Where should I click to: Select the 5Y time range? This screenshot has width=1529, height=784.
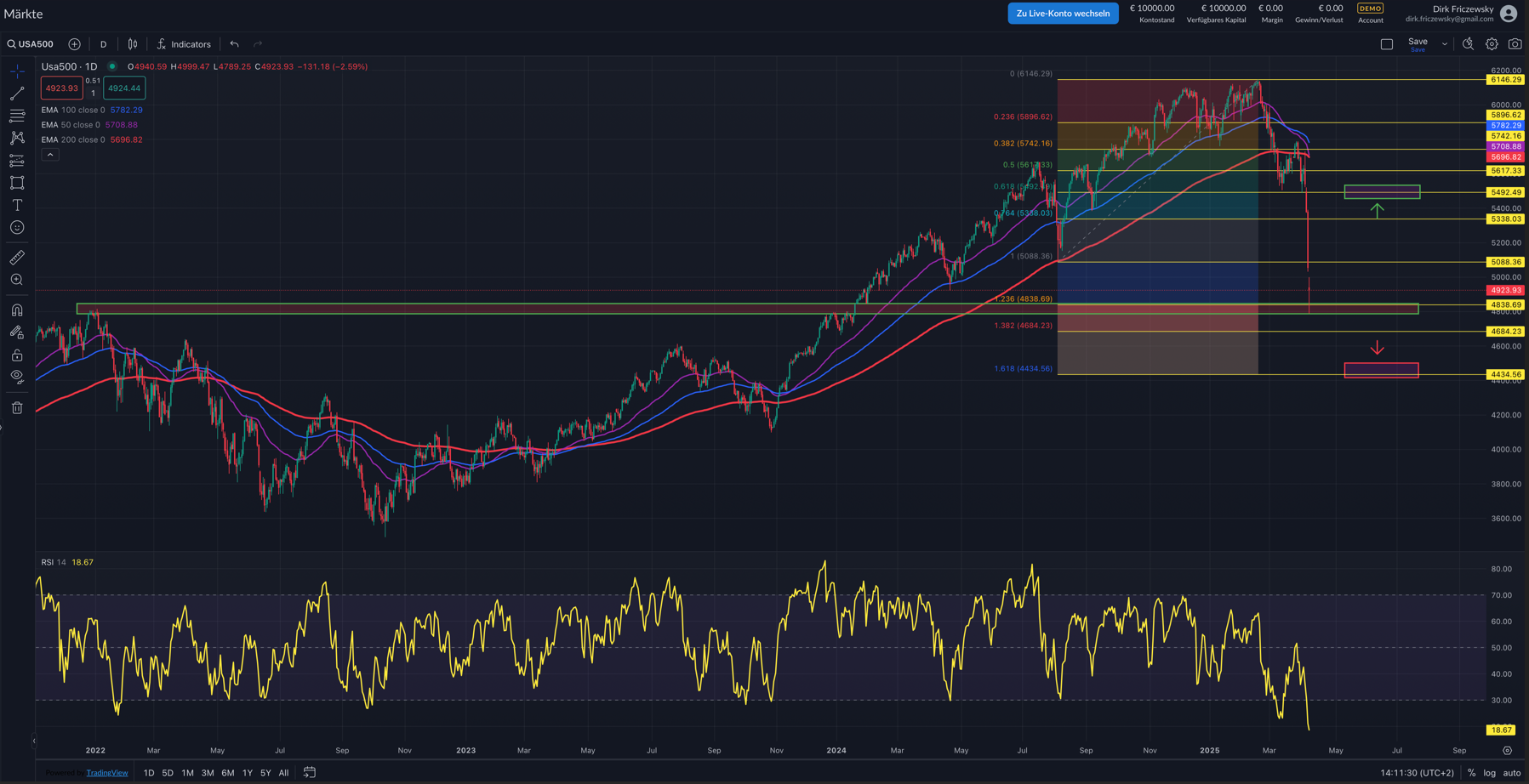coord(265,773)
